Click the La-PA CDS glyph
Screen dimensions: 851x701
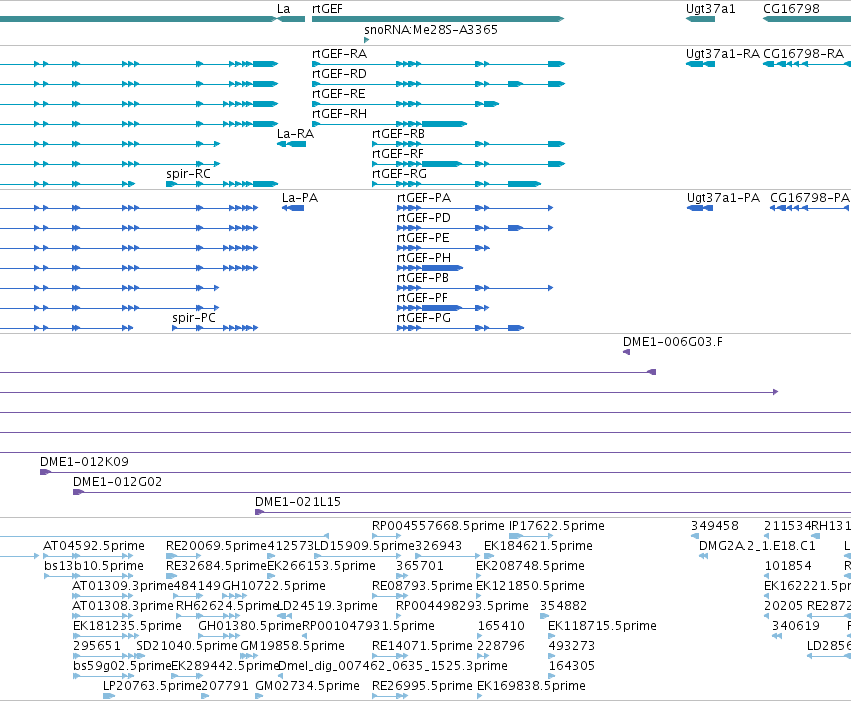click(293, 208)
